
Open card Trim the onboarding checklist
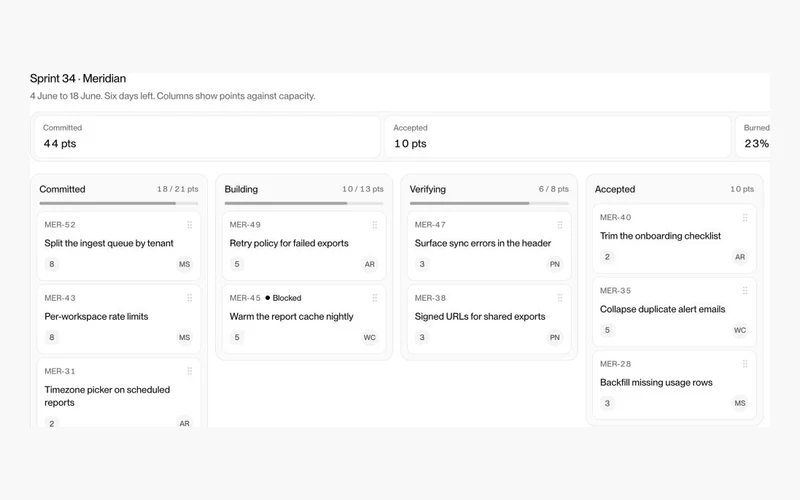pos(674,239)
